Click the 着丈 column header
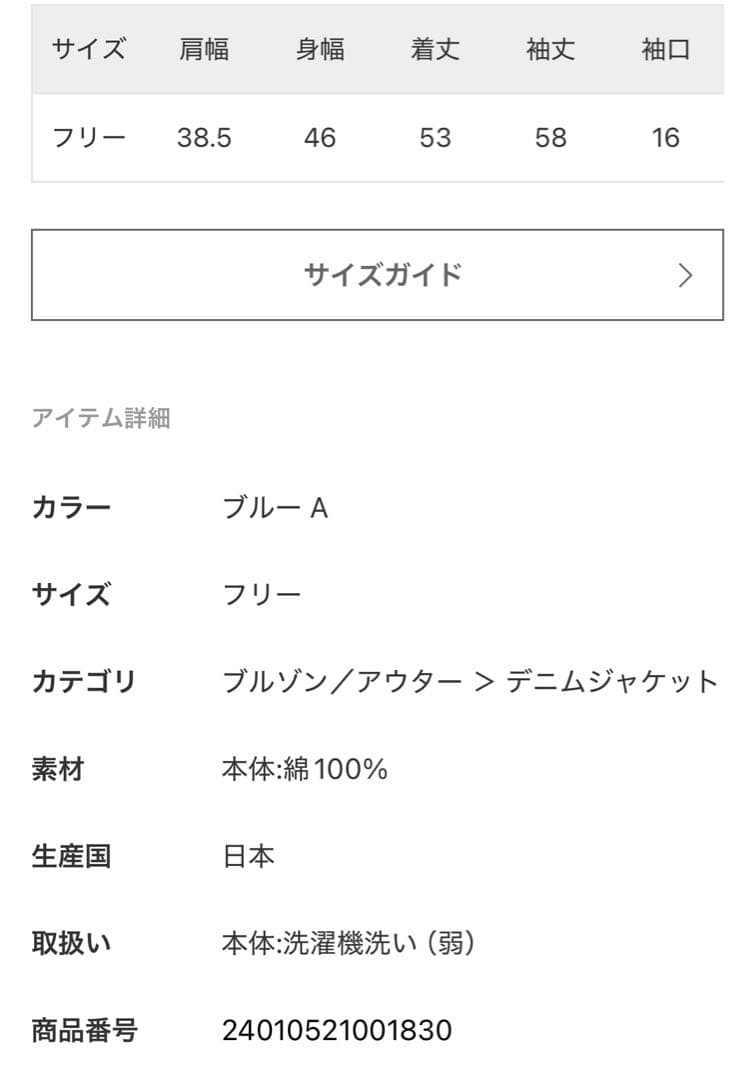 click(436, 49)
